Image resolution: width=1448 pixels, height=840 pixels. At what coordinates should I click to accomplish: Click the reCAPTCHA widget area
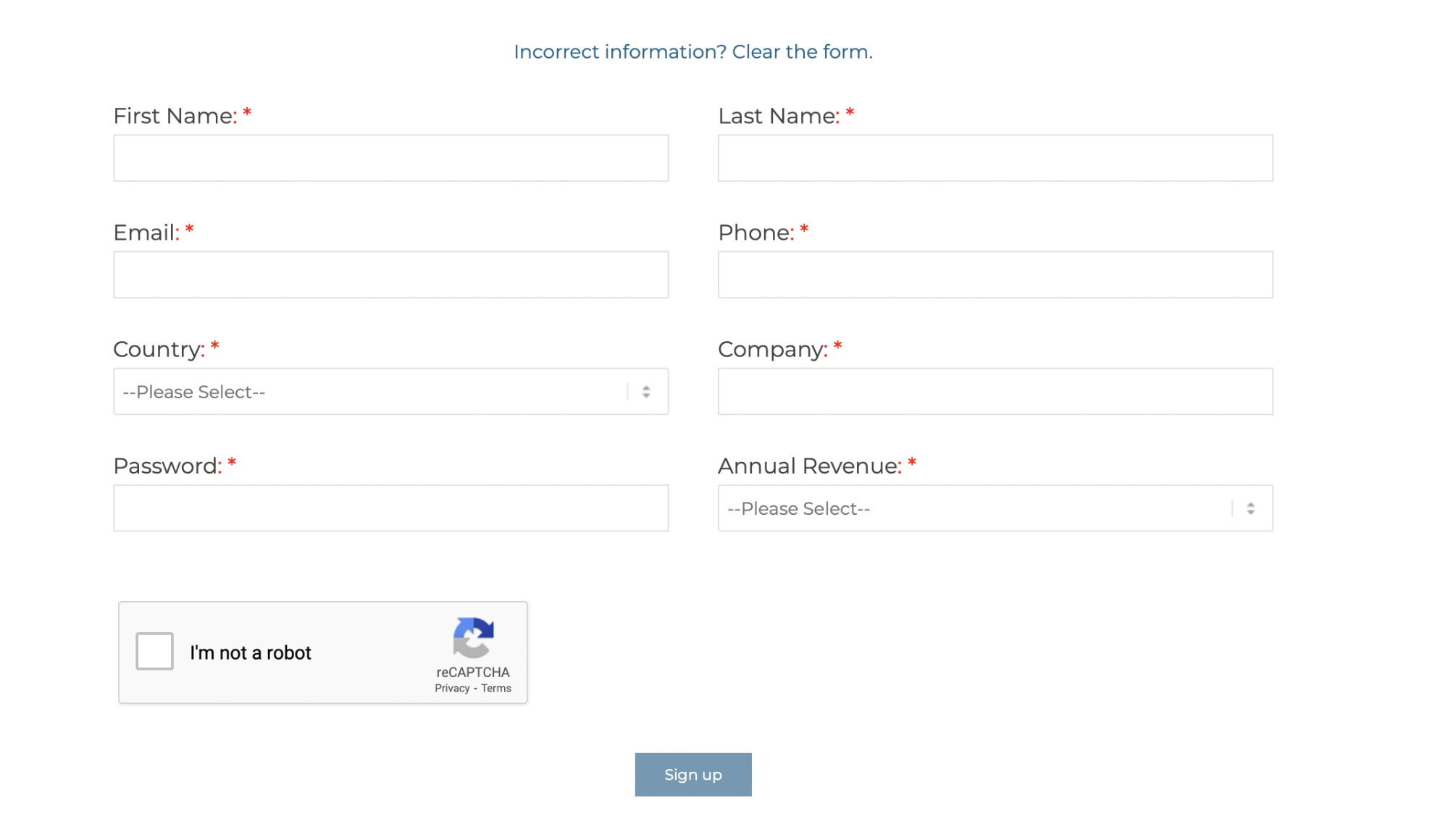[323, 652]
